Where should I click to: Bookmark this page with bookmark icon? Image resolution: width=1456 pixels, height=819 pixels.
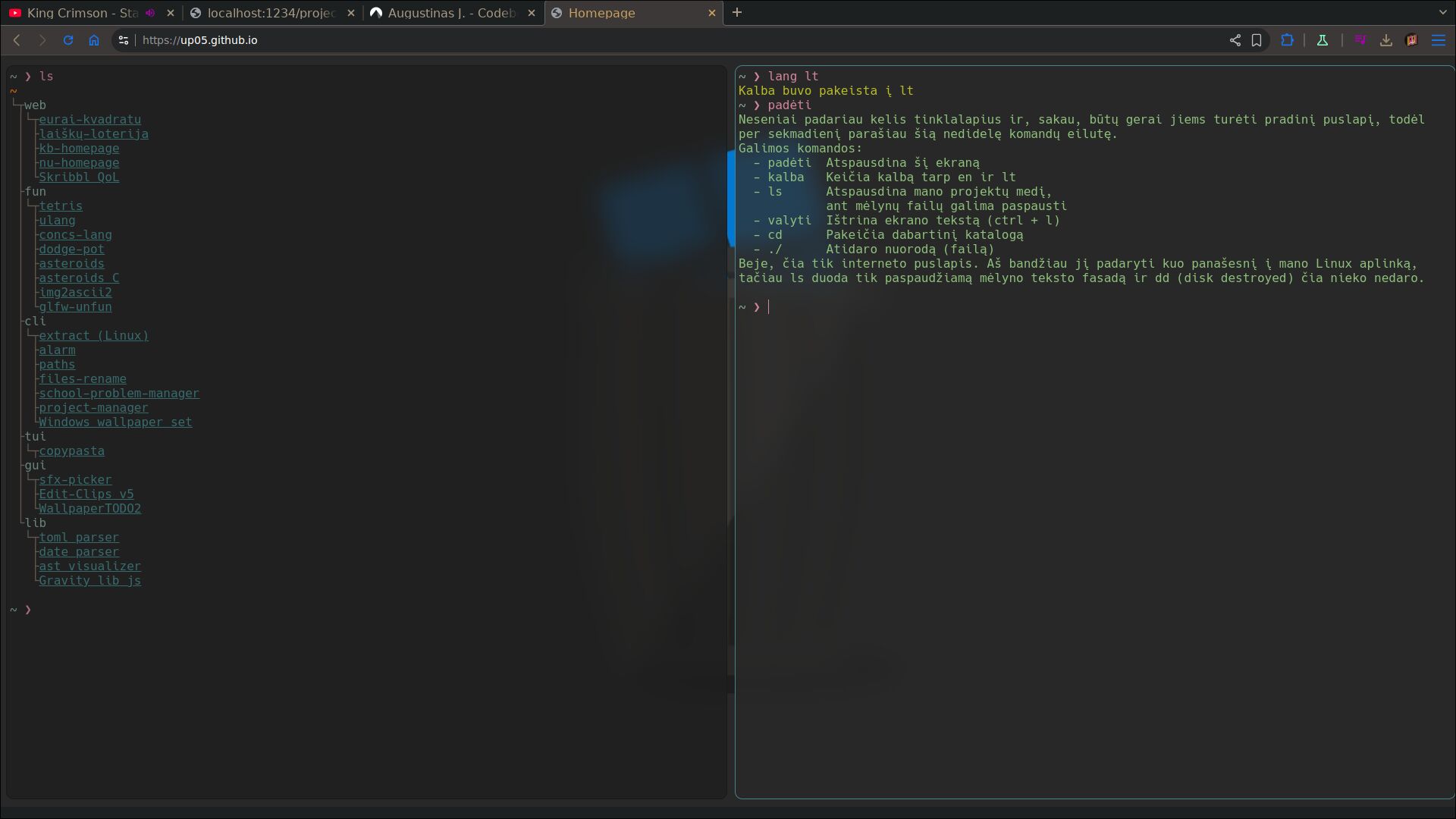click(1257, 40)
